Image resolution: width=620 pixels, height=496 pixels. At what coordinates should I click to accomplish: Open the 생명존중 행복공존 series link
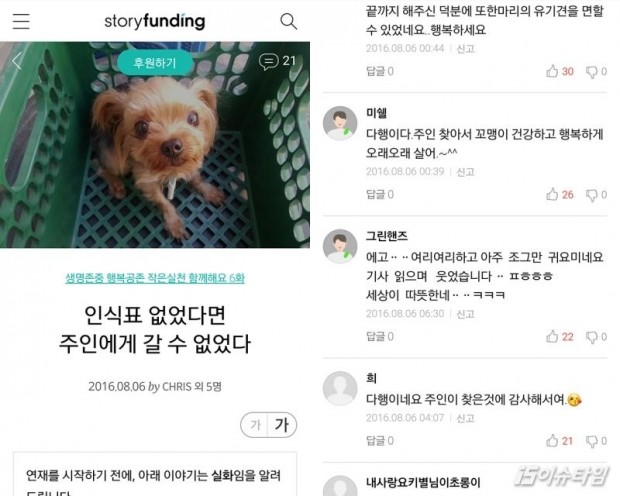tap(155, 278)
